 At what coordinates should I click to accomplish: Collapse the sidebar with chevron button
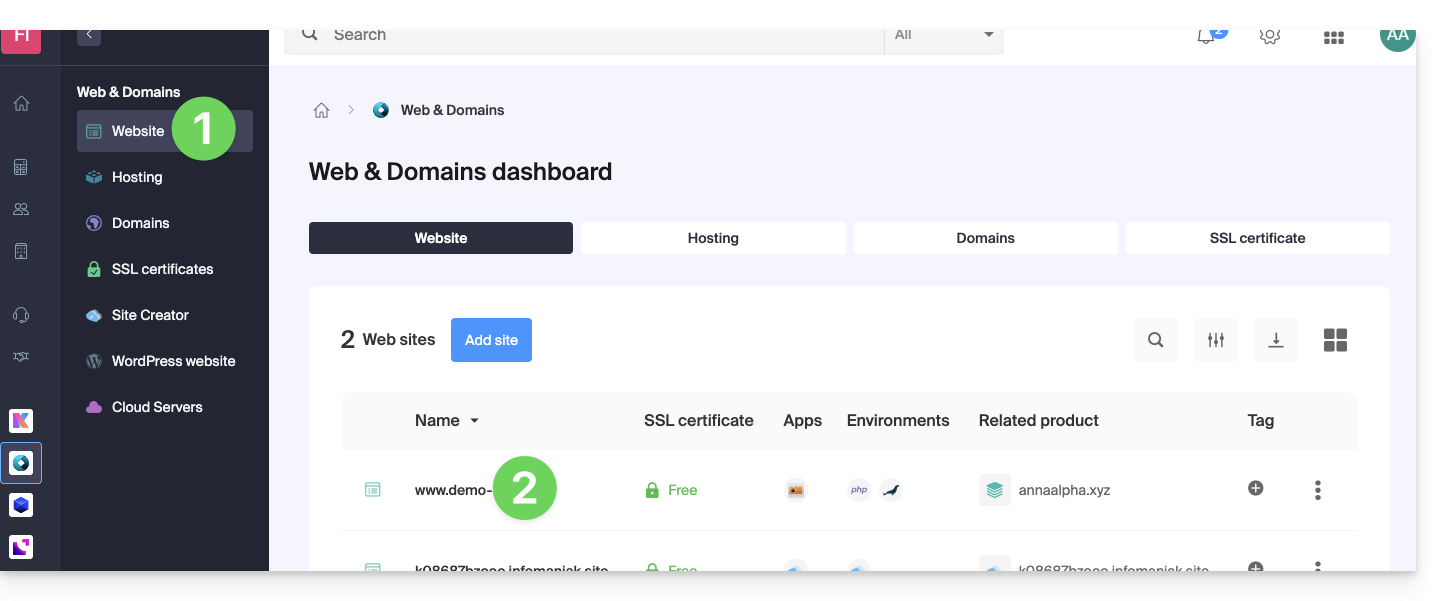click(89, 35)
